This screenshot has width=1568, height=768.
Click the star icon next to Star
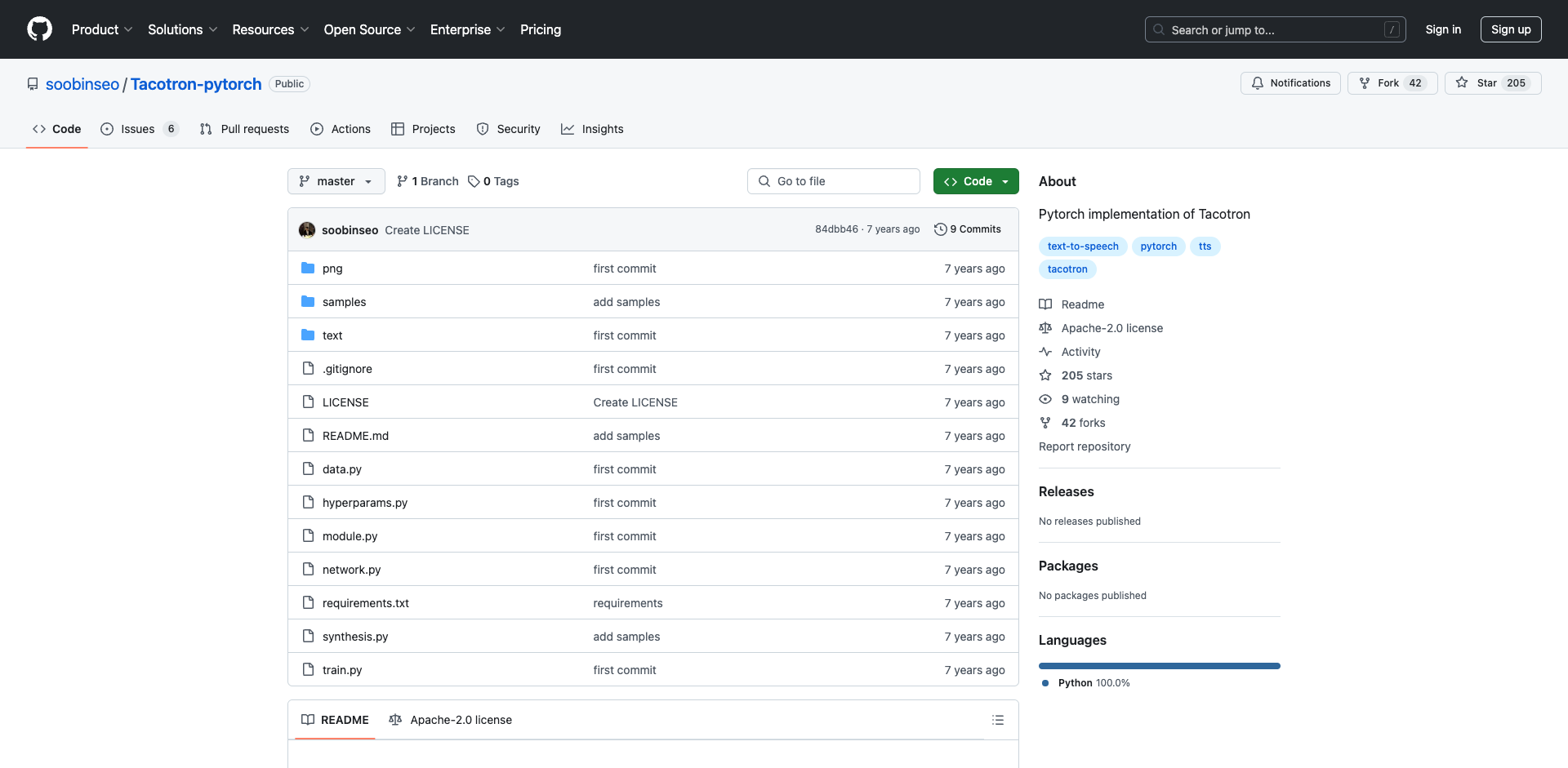[1461, 82]
